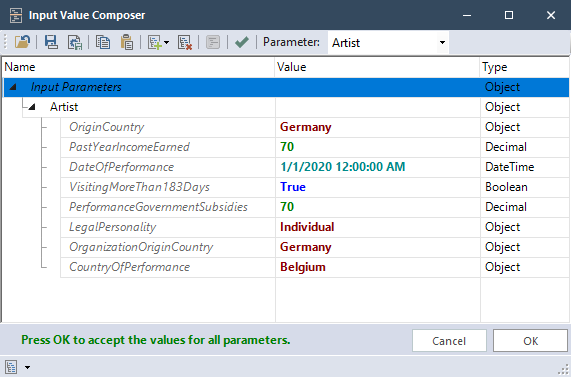Click the grayed-out text editor toolbar icon
Screen dimensions: 571x377
tap(213, 42)
